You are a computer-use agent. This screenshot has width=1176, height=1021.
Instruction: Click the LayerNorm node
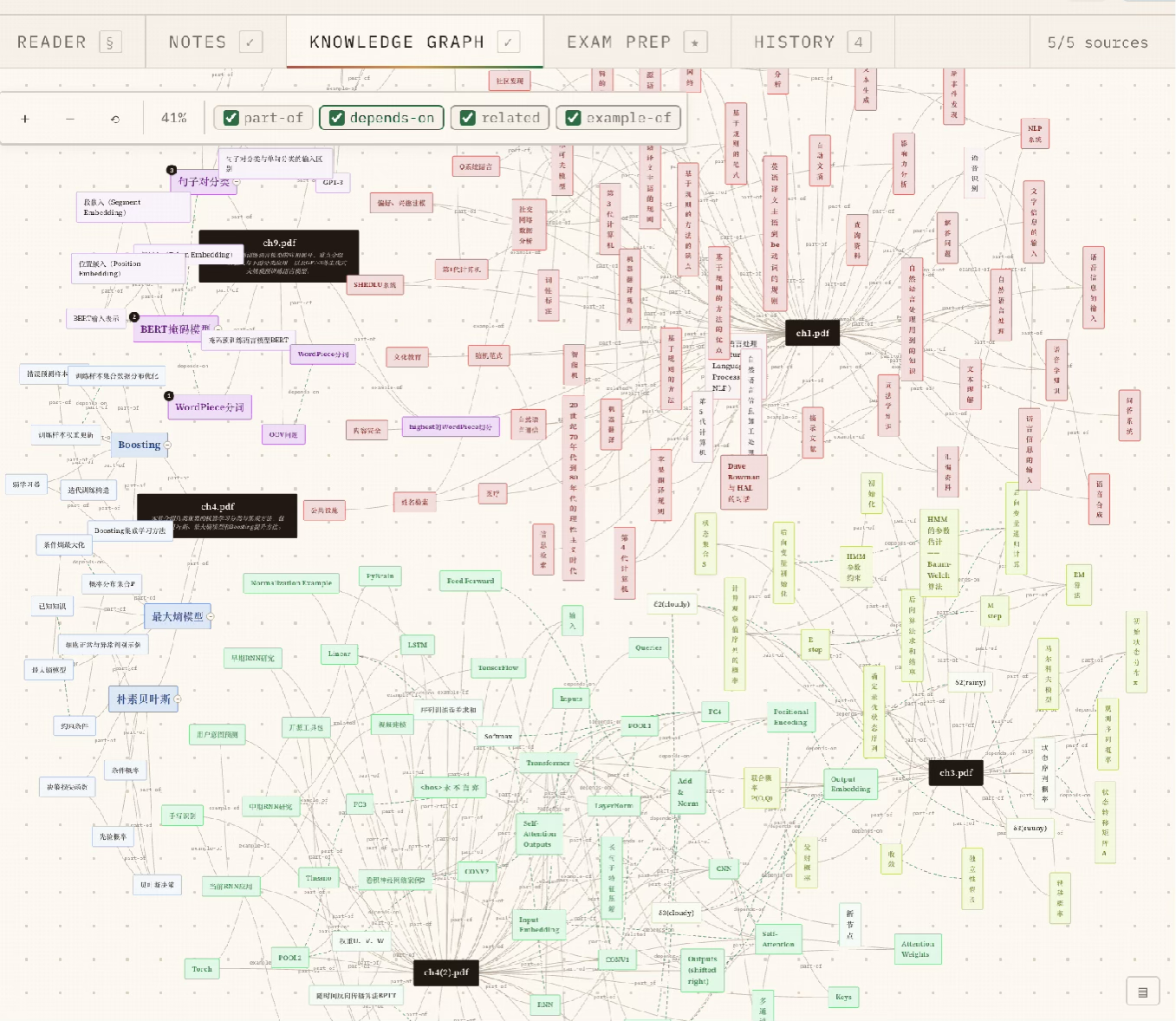click(614, 805)
